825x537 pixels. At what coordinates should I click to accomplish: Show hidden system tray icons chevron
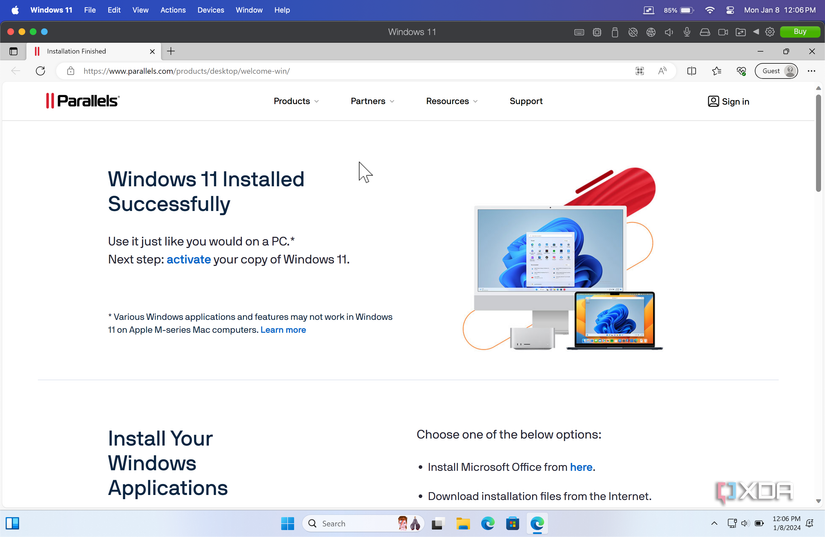coord(714,523)
